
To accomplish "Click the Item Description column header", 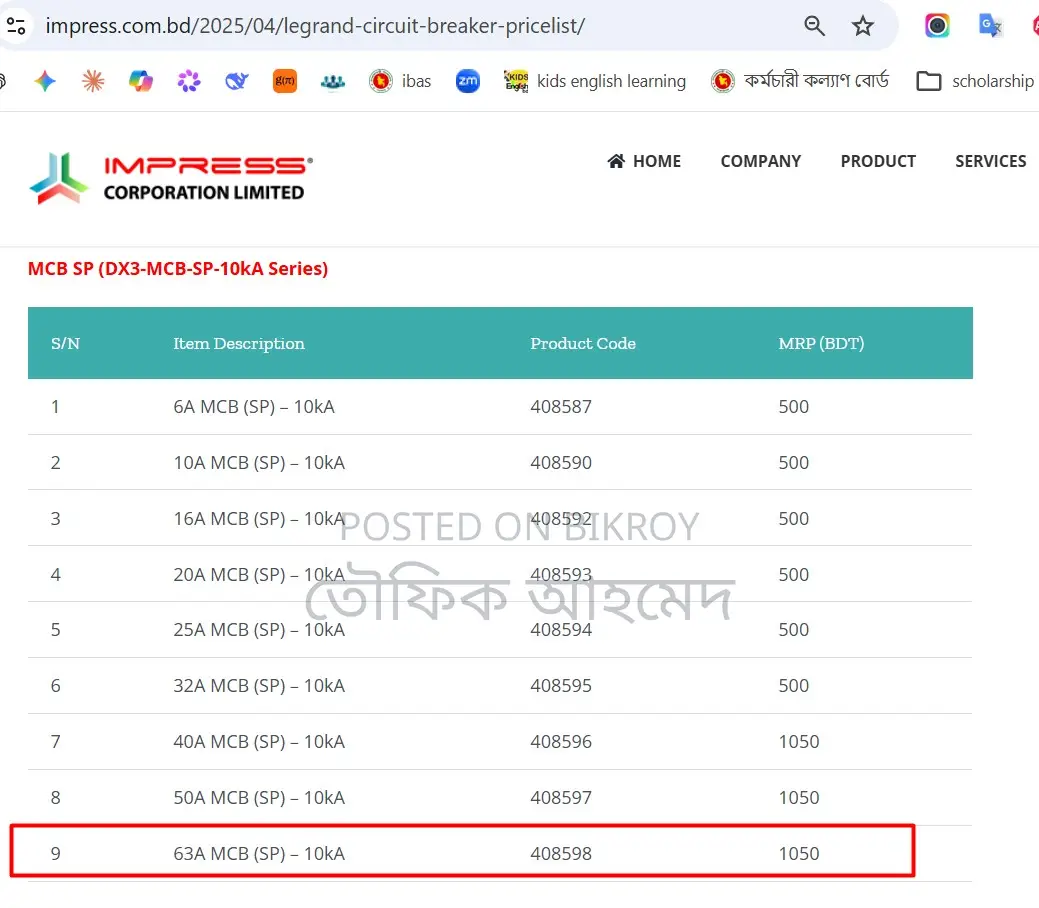I will 239,343.
